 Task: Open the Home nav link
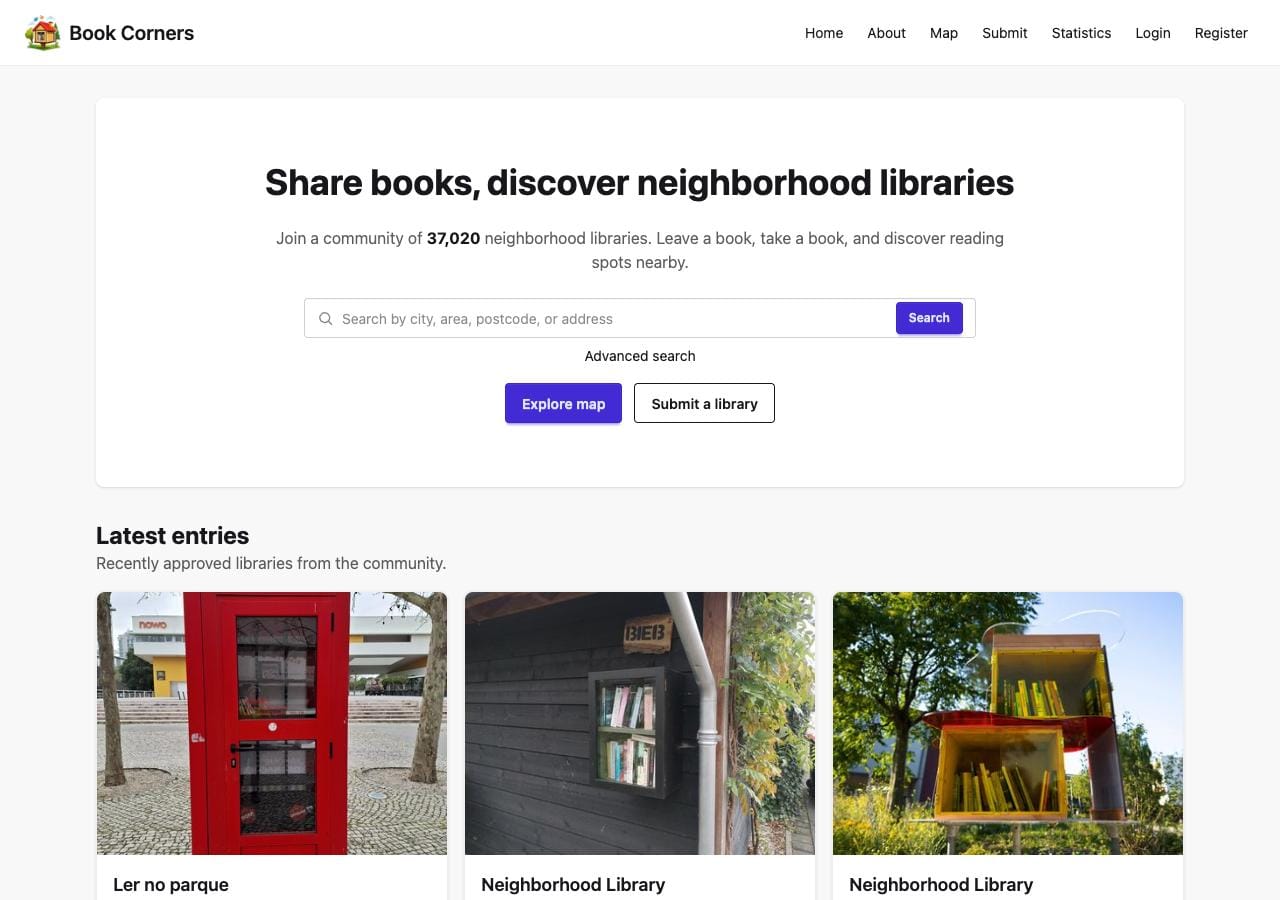(824, 33)
